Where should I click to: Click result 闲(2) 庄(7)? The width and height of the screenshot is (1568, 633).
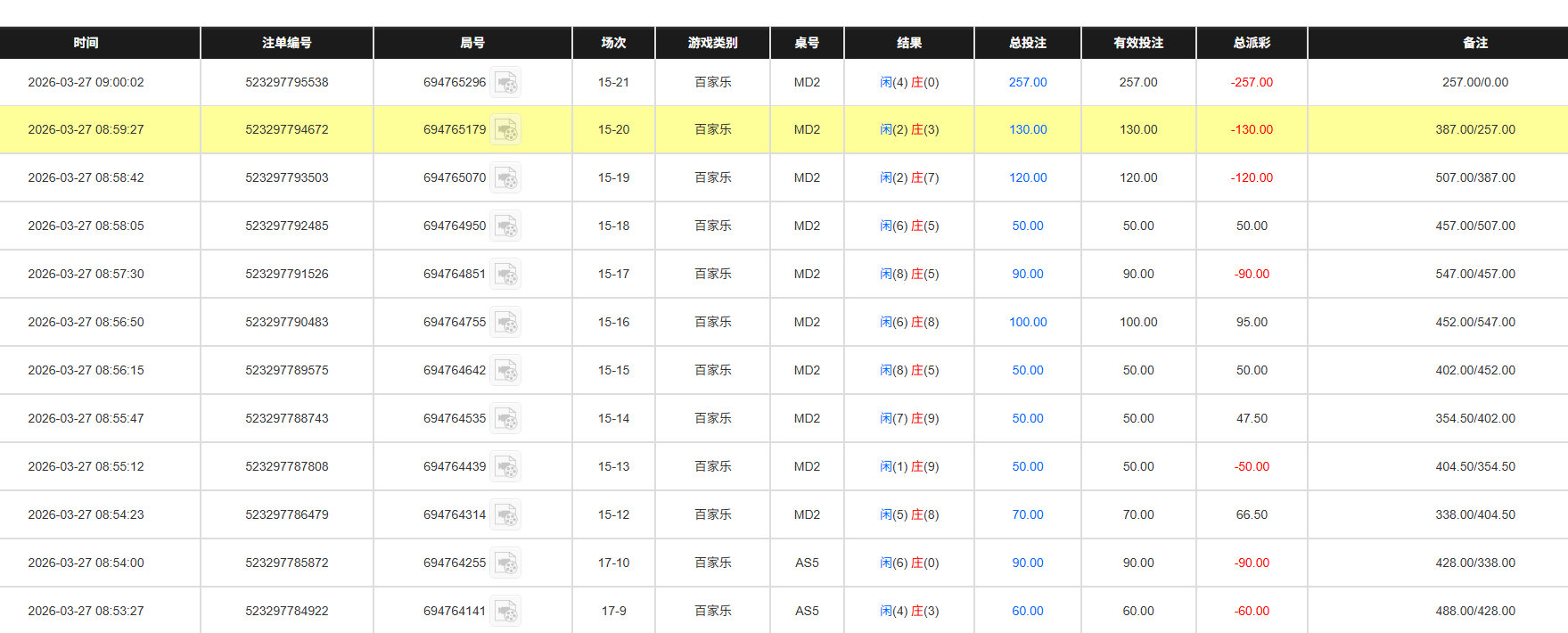pos(909,177)
